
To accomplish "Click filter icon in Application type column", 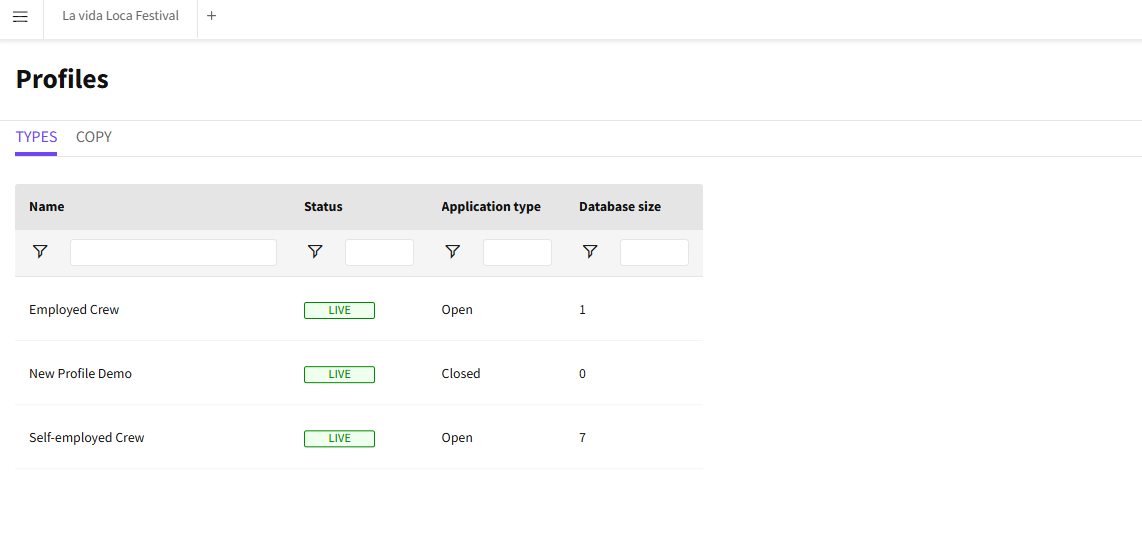I will click(452, 252).
